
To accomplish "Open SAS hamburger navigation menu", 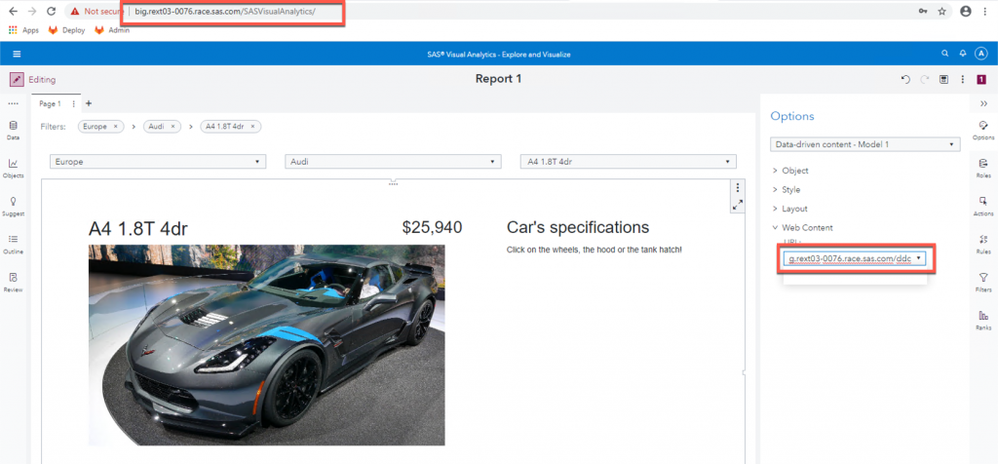I will [x=17, y=54].
